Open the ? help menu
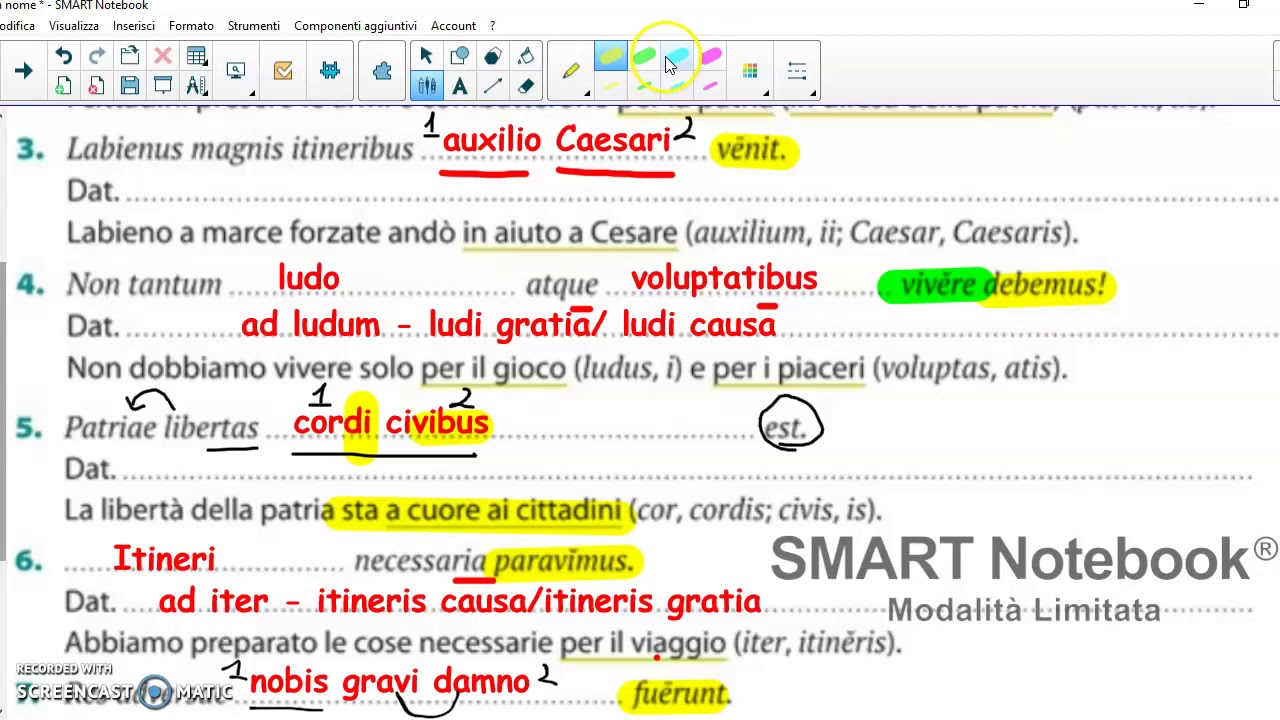The image size is (1280, 720). [x=492, y=25]
